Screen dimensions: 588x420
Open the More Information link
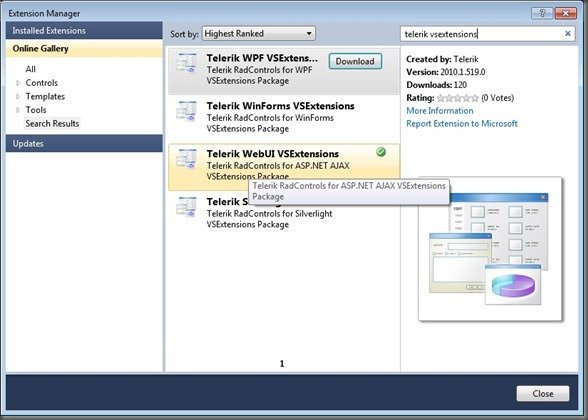(440, 111)
